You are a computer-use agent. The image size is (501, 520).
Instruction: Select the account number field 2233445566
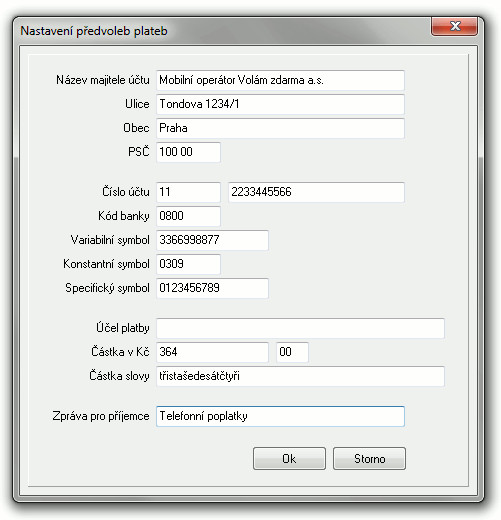tap(316, 192)
